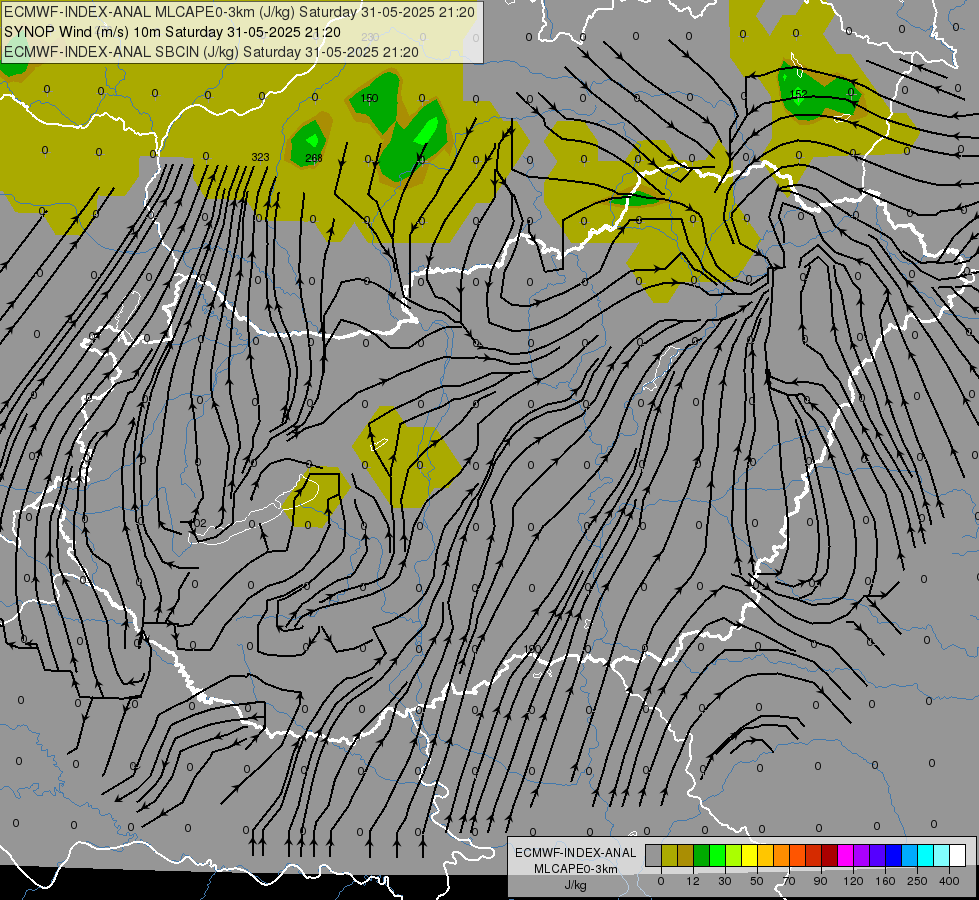The height and width of the screenshot is (900, 979).
Task: Choose the cyan legend swatch
Action: 925,855
